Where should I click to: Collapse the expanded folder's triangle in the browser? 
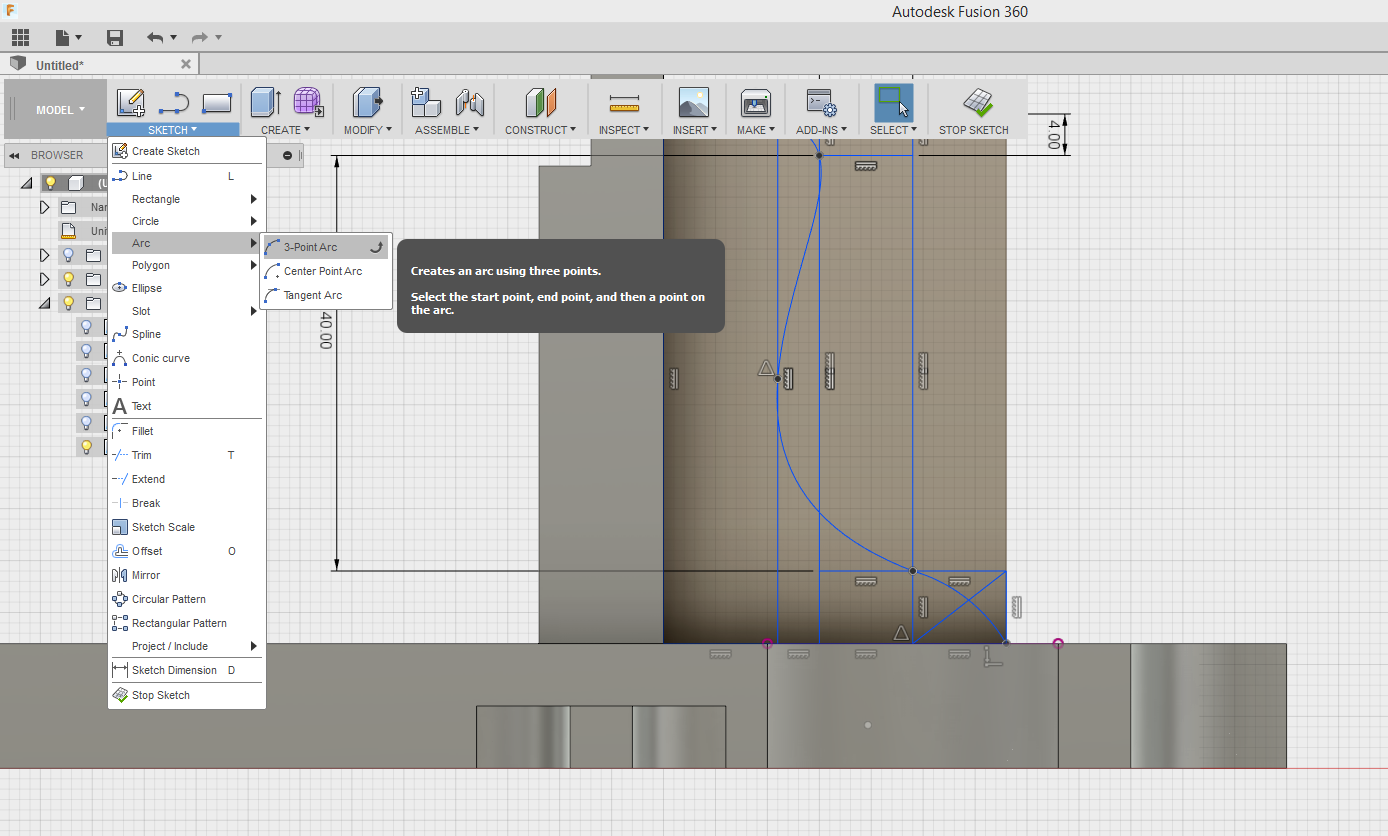point(44,303)
